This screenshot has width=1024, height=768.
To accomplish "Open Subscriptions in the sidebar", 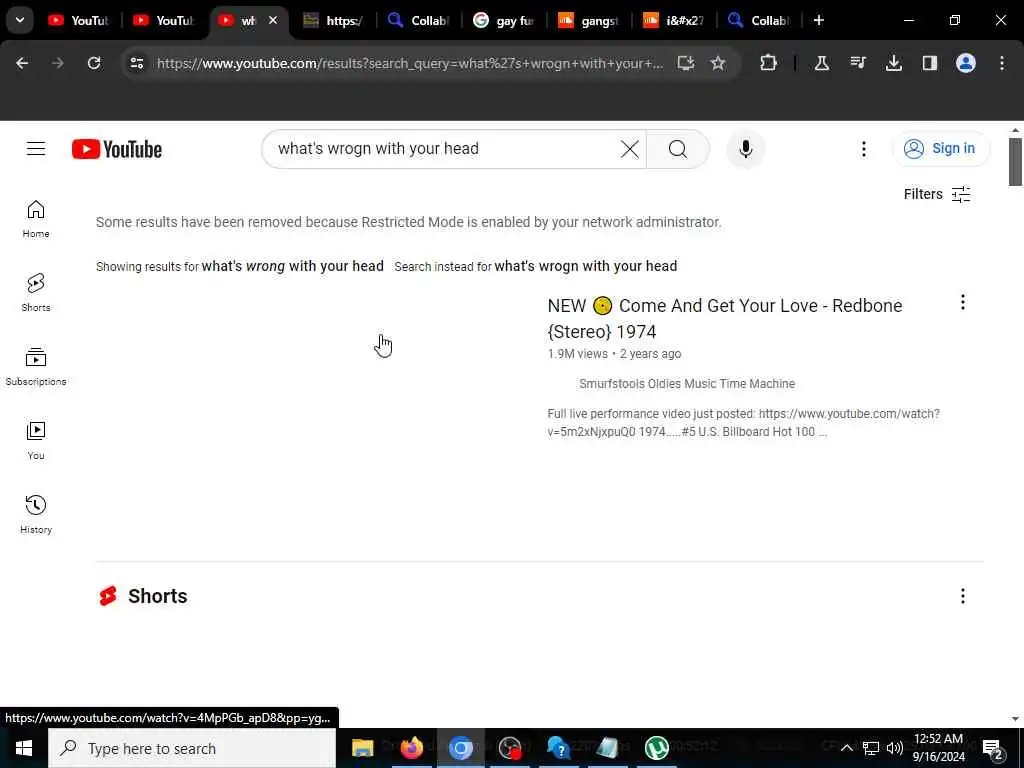I will point(36,366).
